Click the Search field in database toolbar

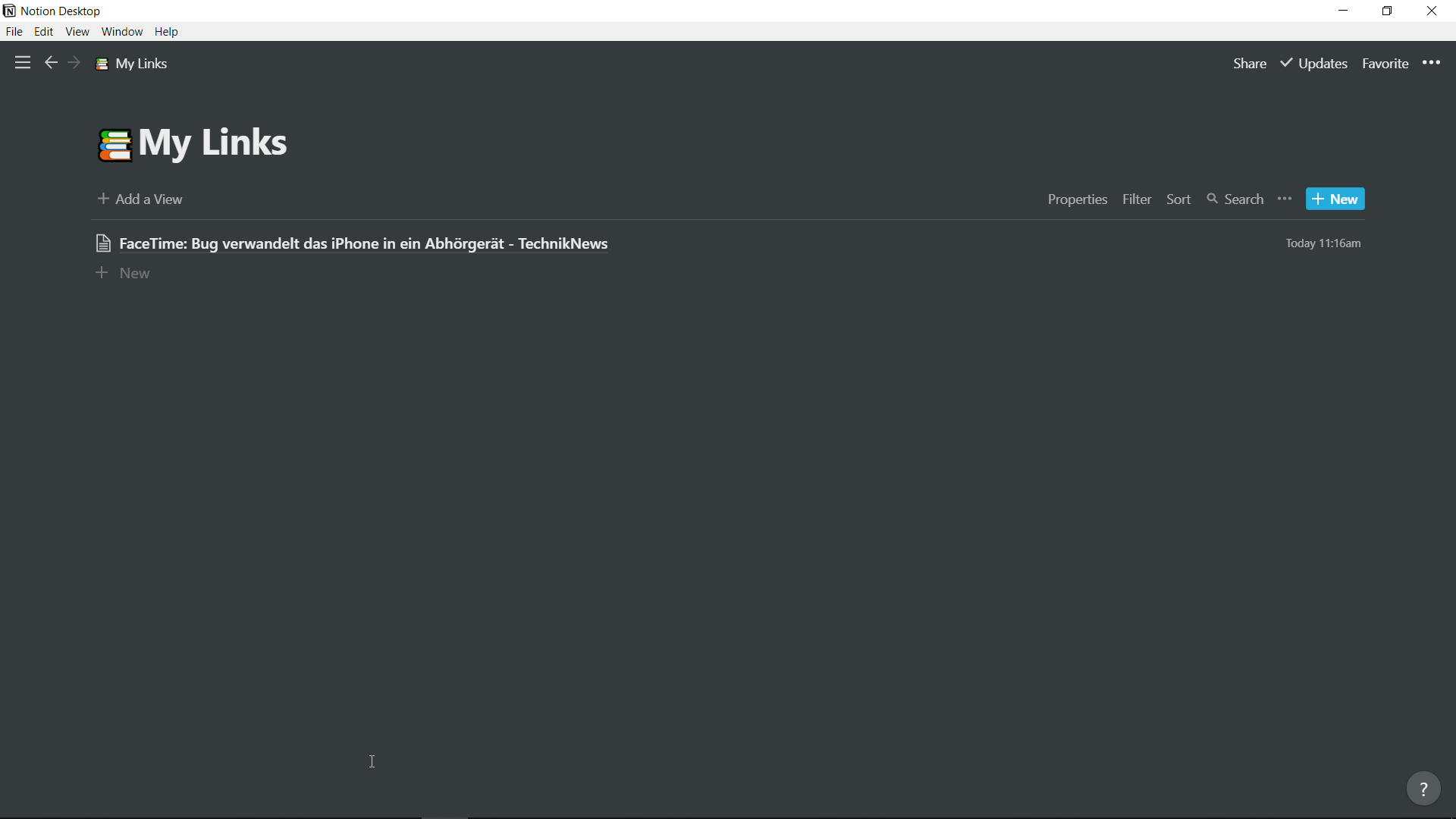pyautogui.click(x=1235, y=199)
